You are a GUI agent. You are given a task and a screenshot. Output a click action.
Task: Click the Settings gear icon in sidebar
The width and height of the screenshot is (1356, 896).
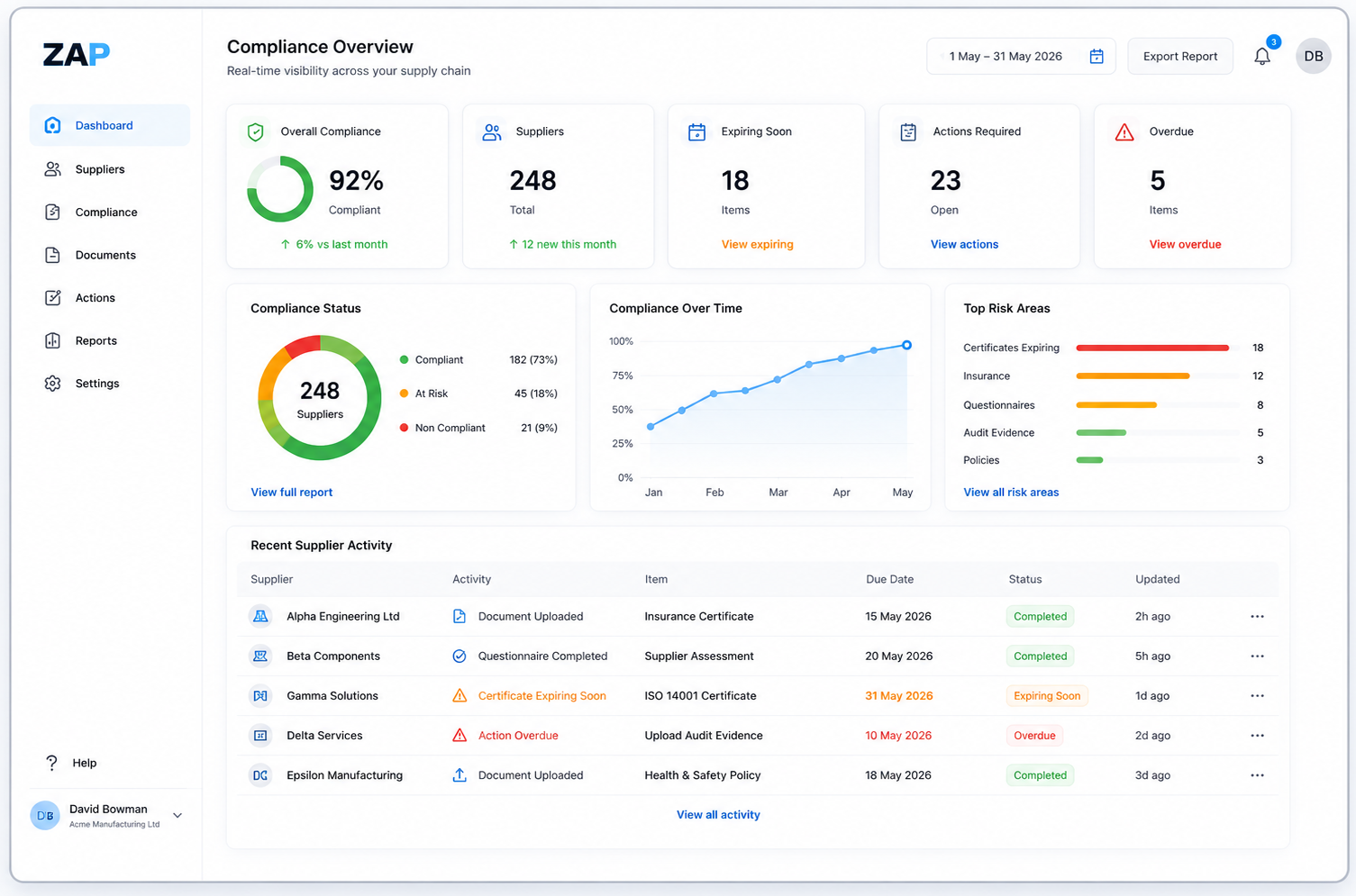tap(52, 384)
